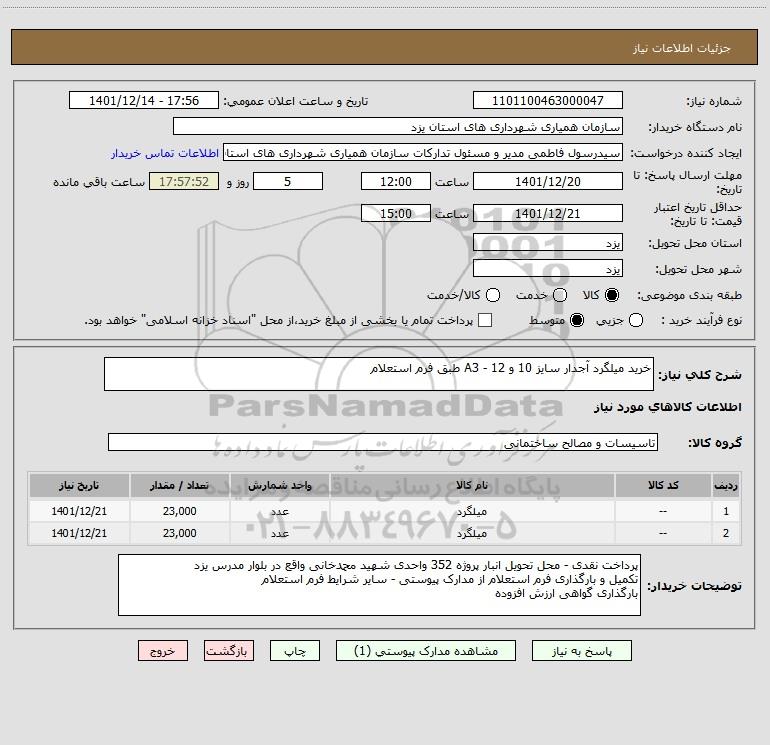Screen dimensions: 770x745
Task: Click the نام کالا column header
Action: (472, 486)
